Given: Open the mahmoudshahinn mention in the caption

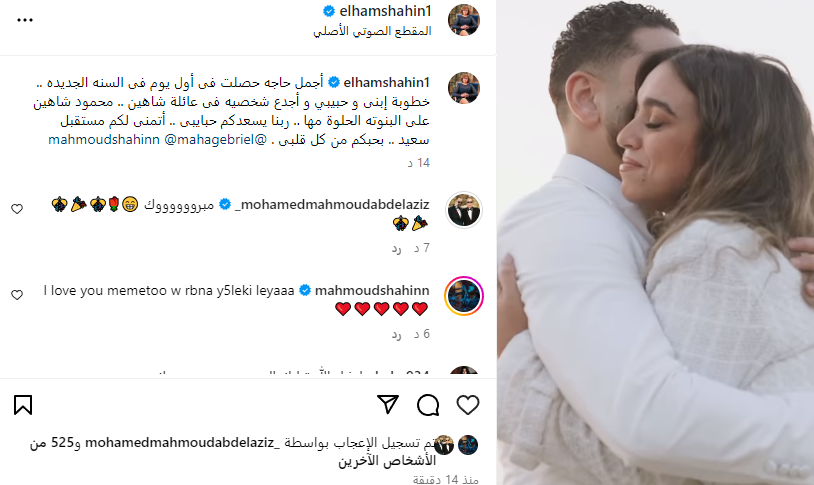Looking at the screenshot, I should click(104, 139).
